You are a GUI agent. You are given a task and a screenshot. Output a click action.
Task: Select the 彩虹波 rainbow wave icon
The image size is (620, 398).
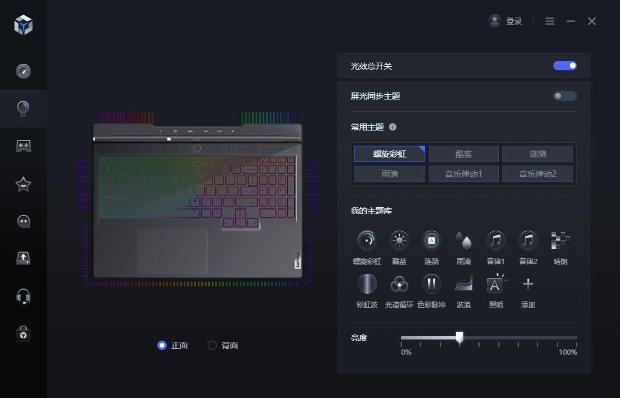tap(367, 284)
